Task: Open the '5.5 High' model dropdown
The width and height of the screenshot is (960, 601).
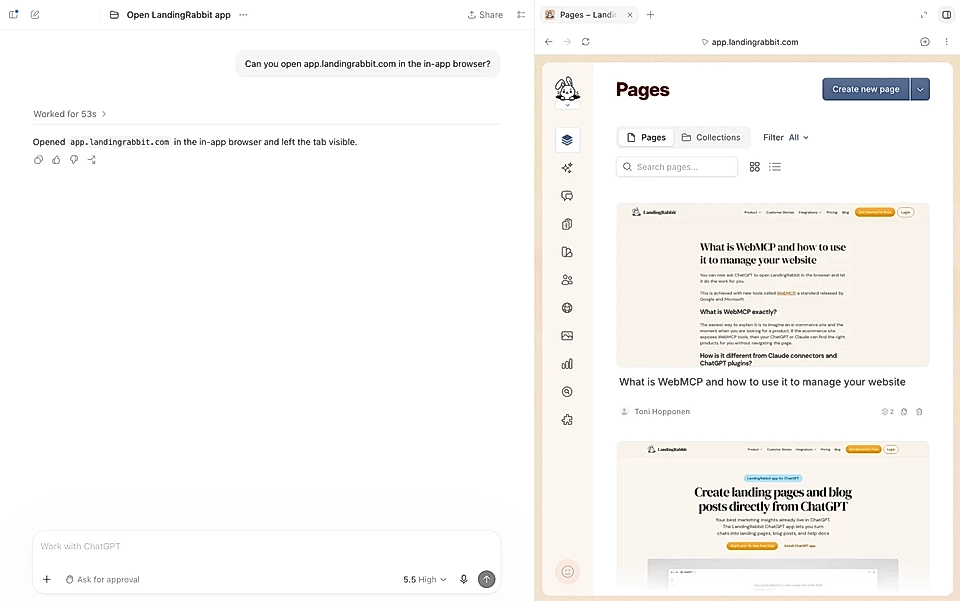Action: tap(425, 579)
